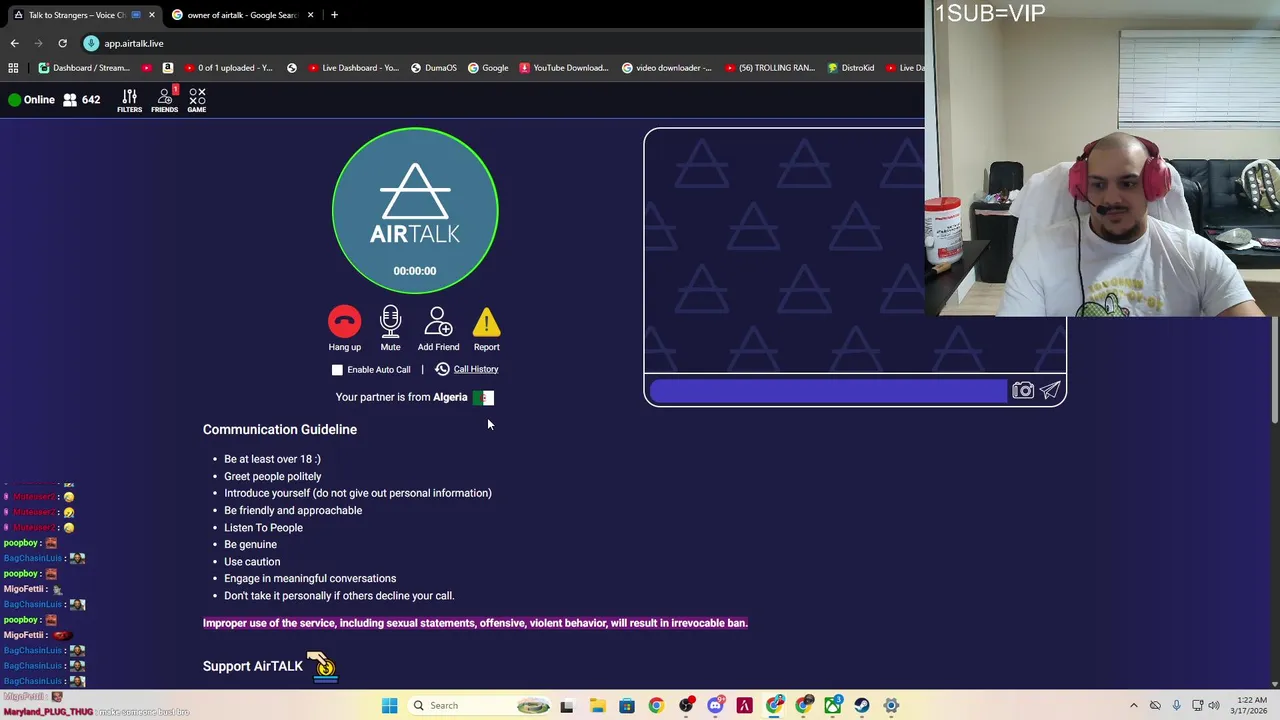Open the Call History link
Image resolution: width=1280 pixels, height=720 pixels.
pyautogui.click(x=475, y=369)
